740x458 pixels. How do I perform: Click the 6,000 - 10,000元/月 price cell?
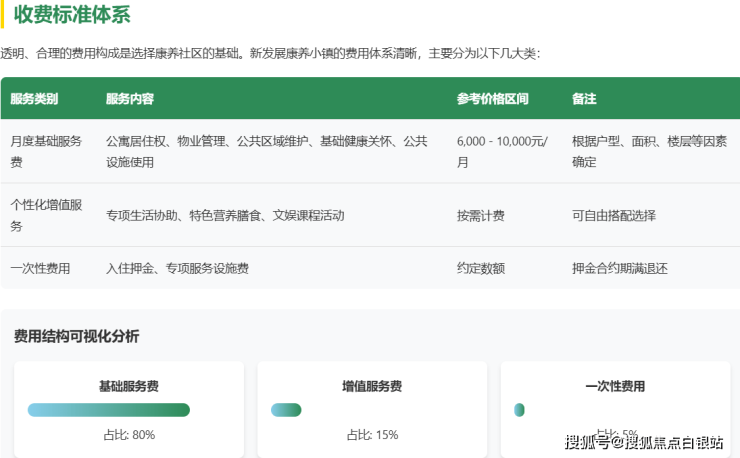pyautogui.click(x=501, y=151)
